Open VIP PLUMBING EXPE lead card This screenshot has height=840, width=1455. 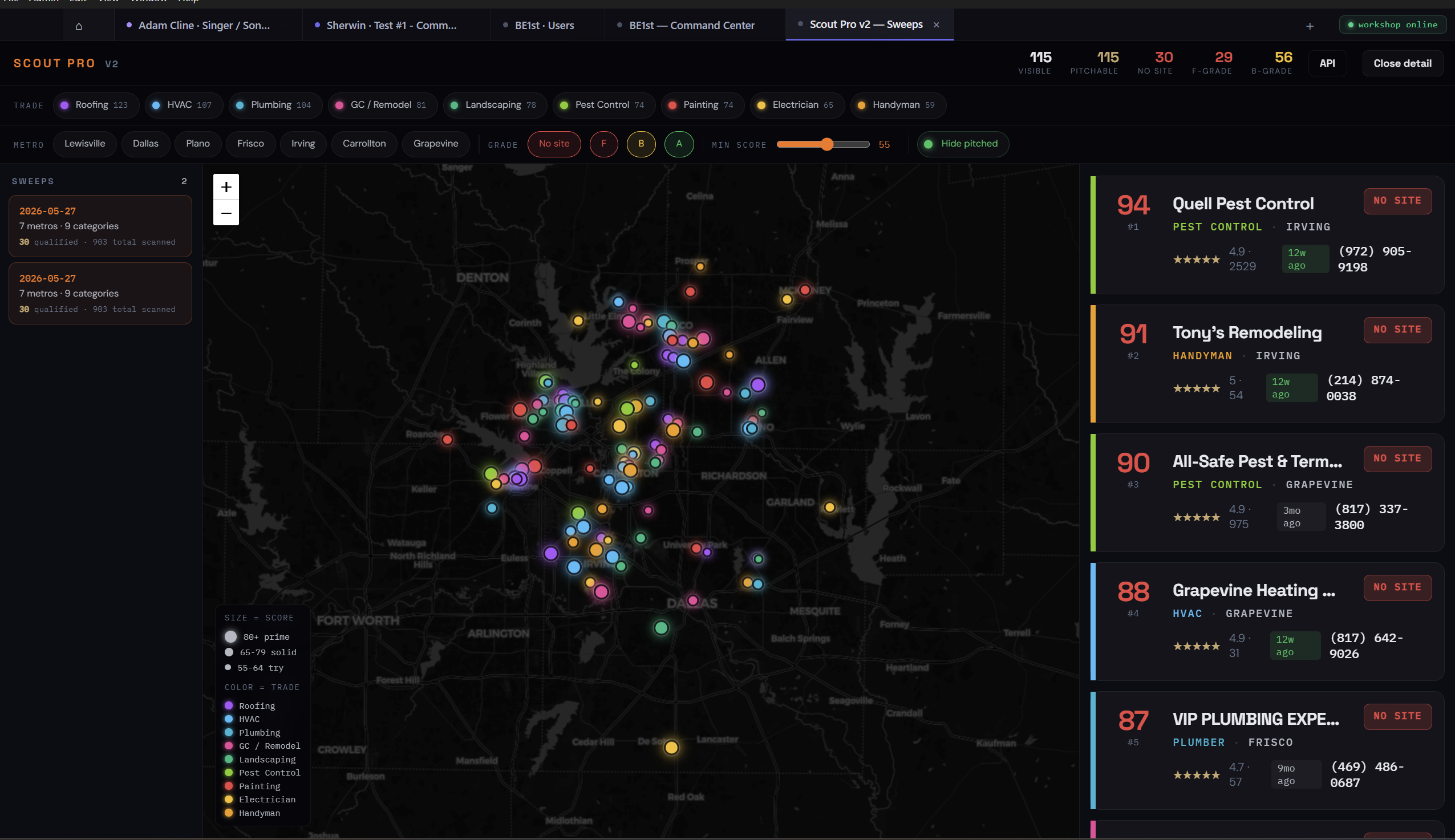[1267, 750]
